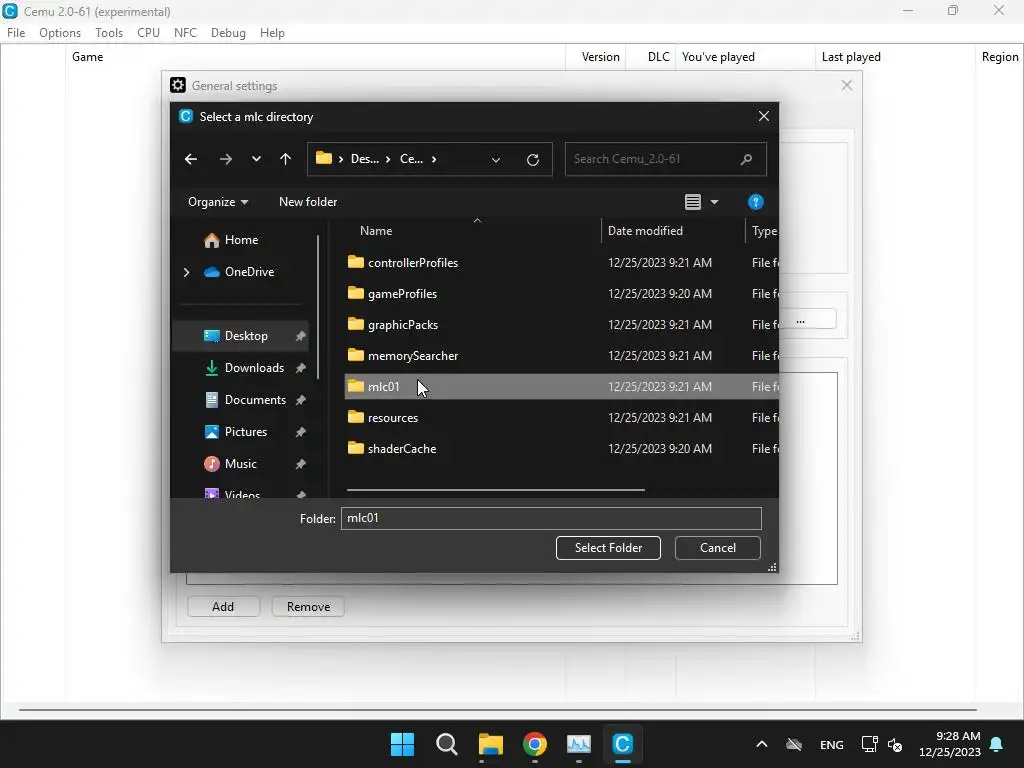Click the ENG language indicator
Screen dimensions: 1024x768
pyautogui.click(x=831, y=745)
